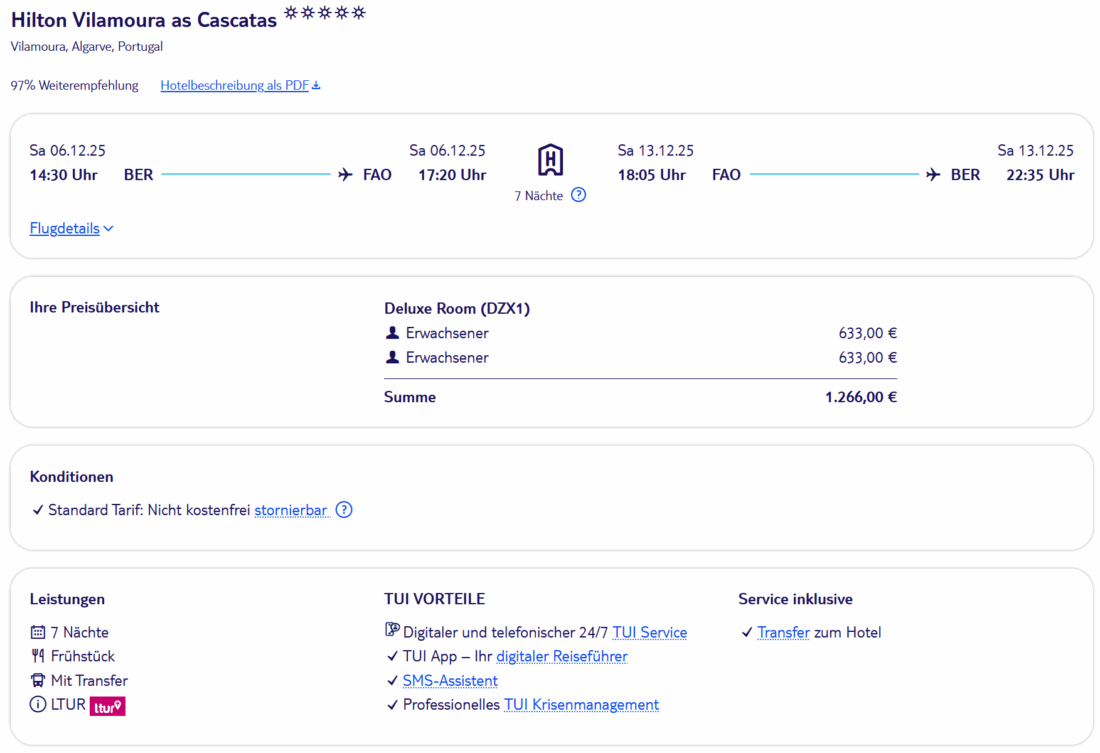The width and height of the screenshot is (1100, 753).
Task: Open the TUI Krisenmanagement link
Action: [581, 705]
